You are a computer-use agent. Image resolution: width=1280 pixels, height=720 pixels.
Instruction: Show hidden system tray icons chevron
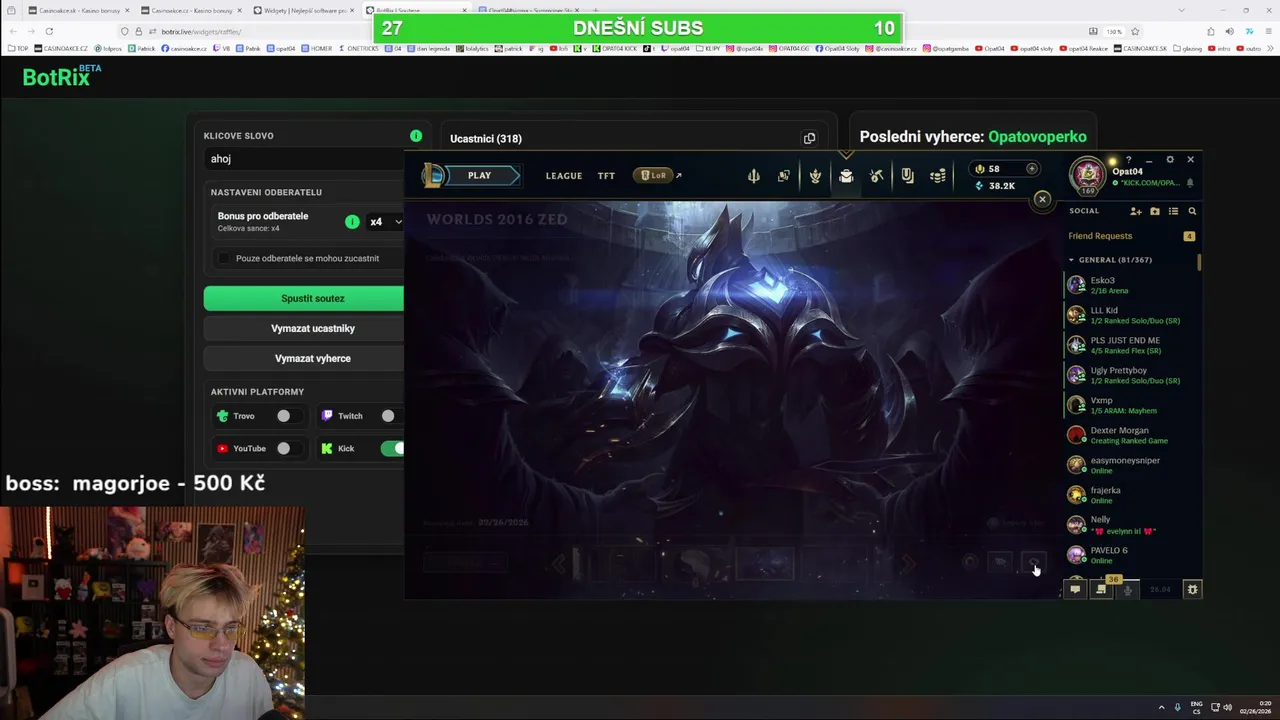[x=1161, y=707]
